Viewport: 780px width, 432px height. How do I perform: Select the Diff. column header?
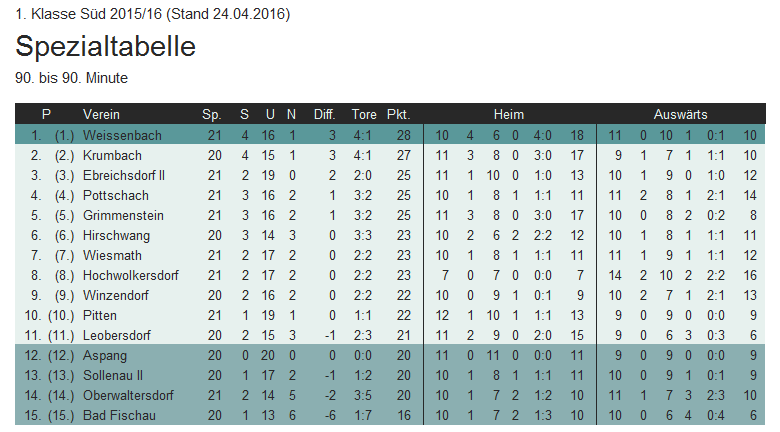(325, 114)
